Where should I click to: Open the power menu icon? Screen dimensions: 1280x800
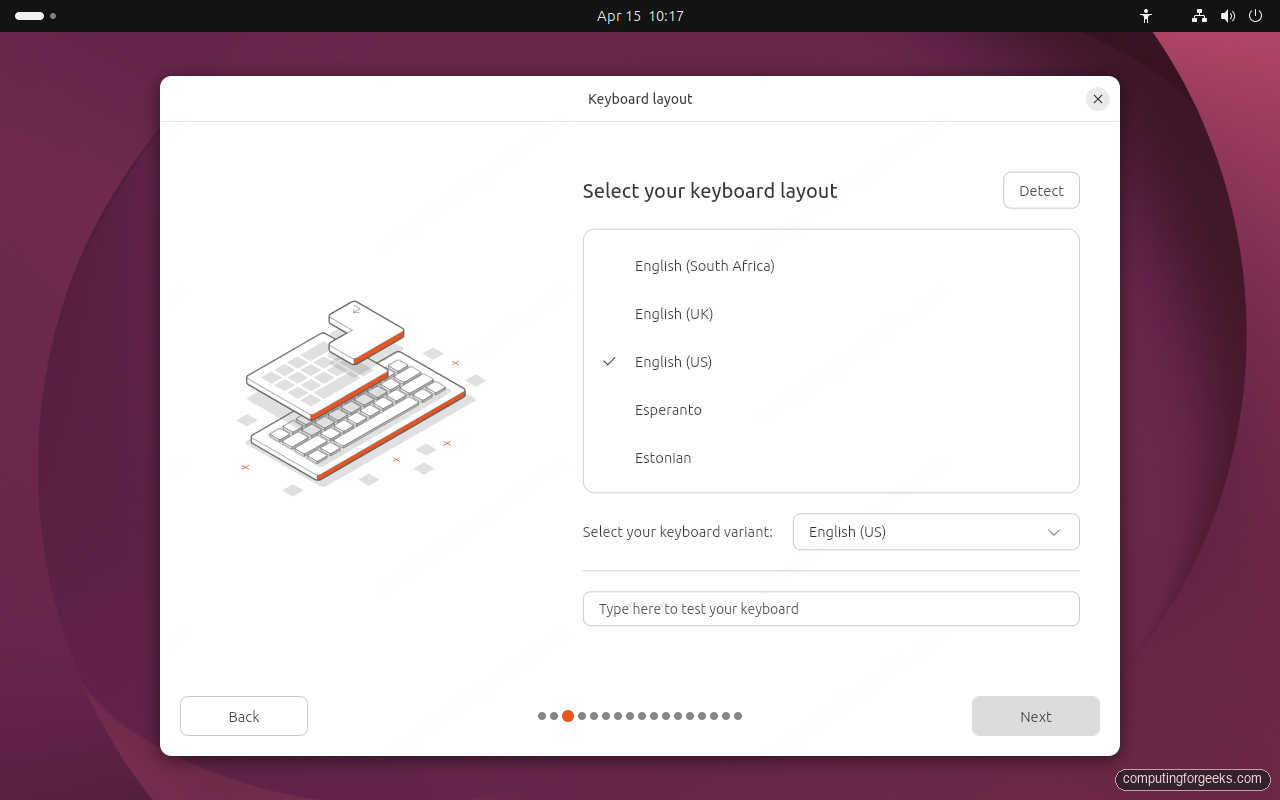[x=1255, y=16]
